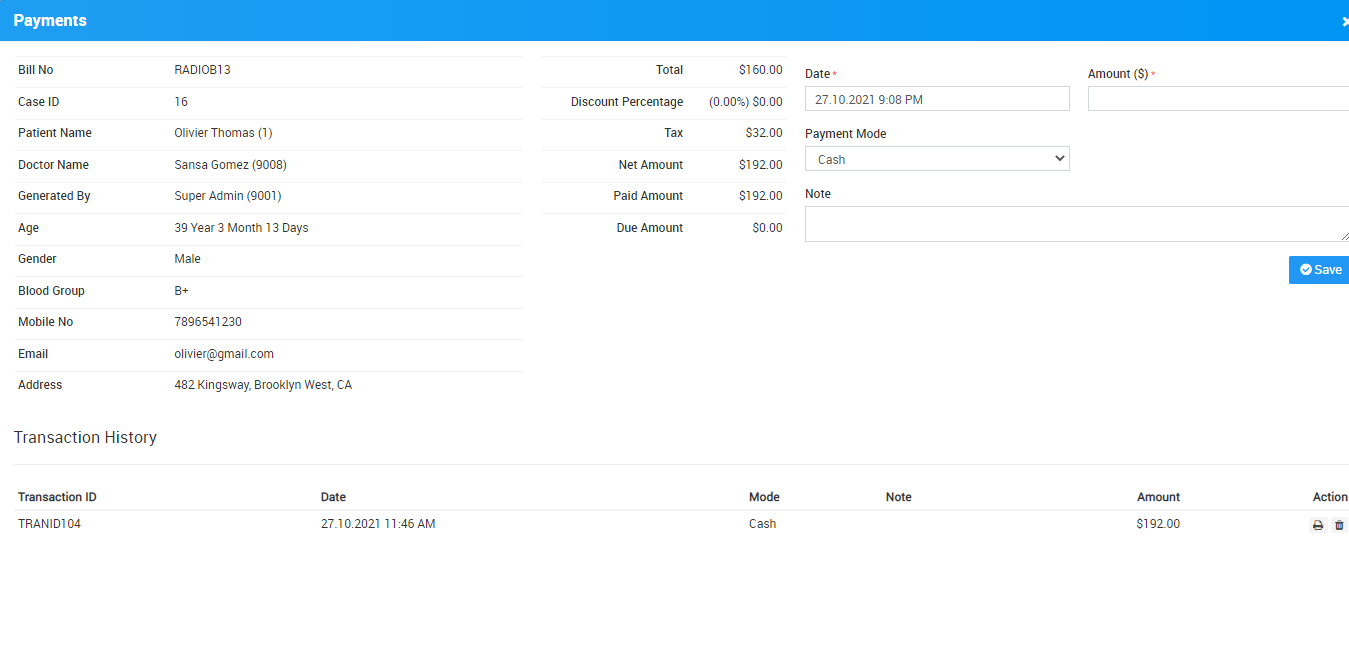Click the bill number RADIOB13
This screenshot has height=657, width=1349.
[x=202, y=70]
